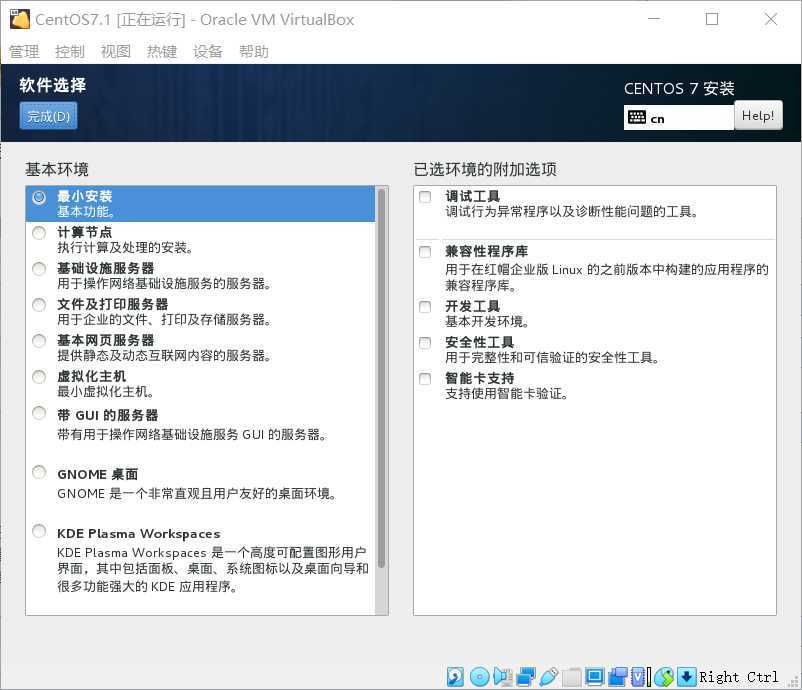The image size is (802, 690).
Task: Click the recording status icon
Action: [618, 677]
